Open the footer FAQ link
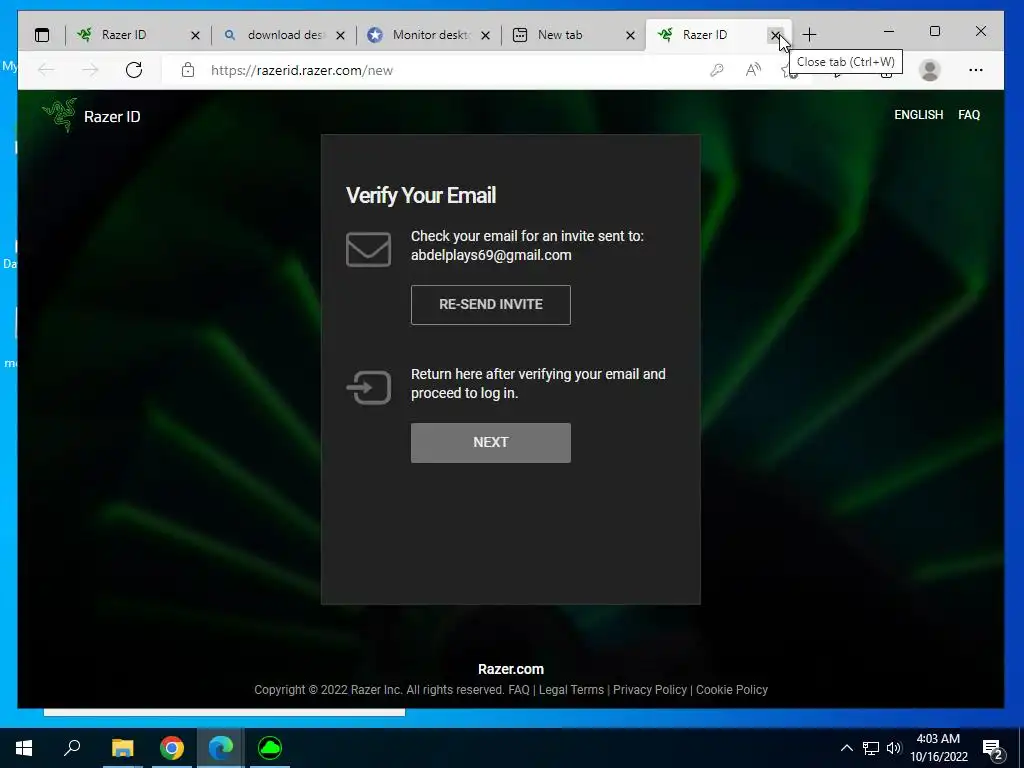 click(519, 690)
